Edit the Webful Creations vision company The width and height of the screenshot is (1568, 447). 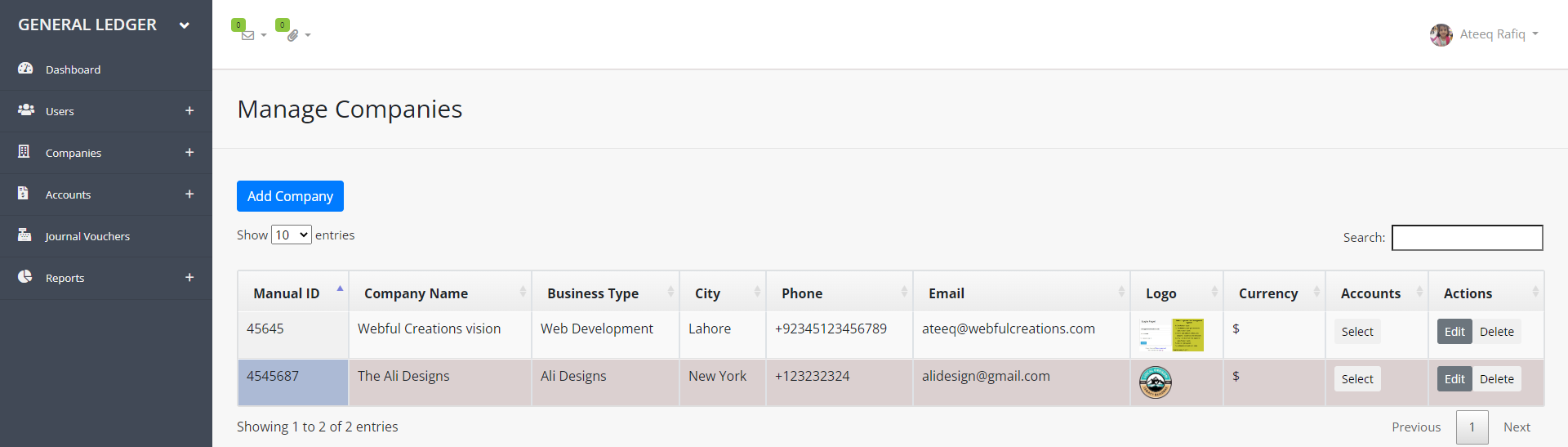pyautogui.click(x=1454, y=332)
